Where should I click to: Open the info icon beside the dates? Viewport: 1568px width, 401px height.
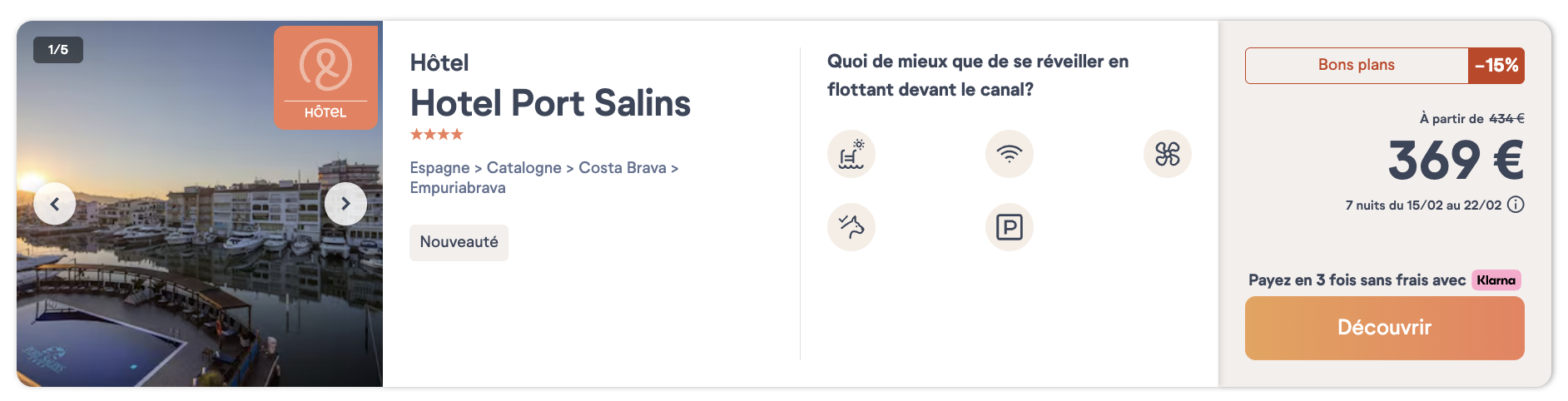1516,205
